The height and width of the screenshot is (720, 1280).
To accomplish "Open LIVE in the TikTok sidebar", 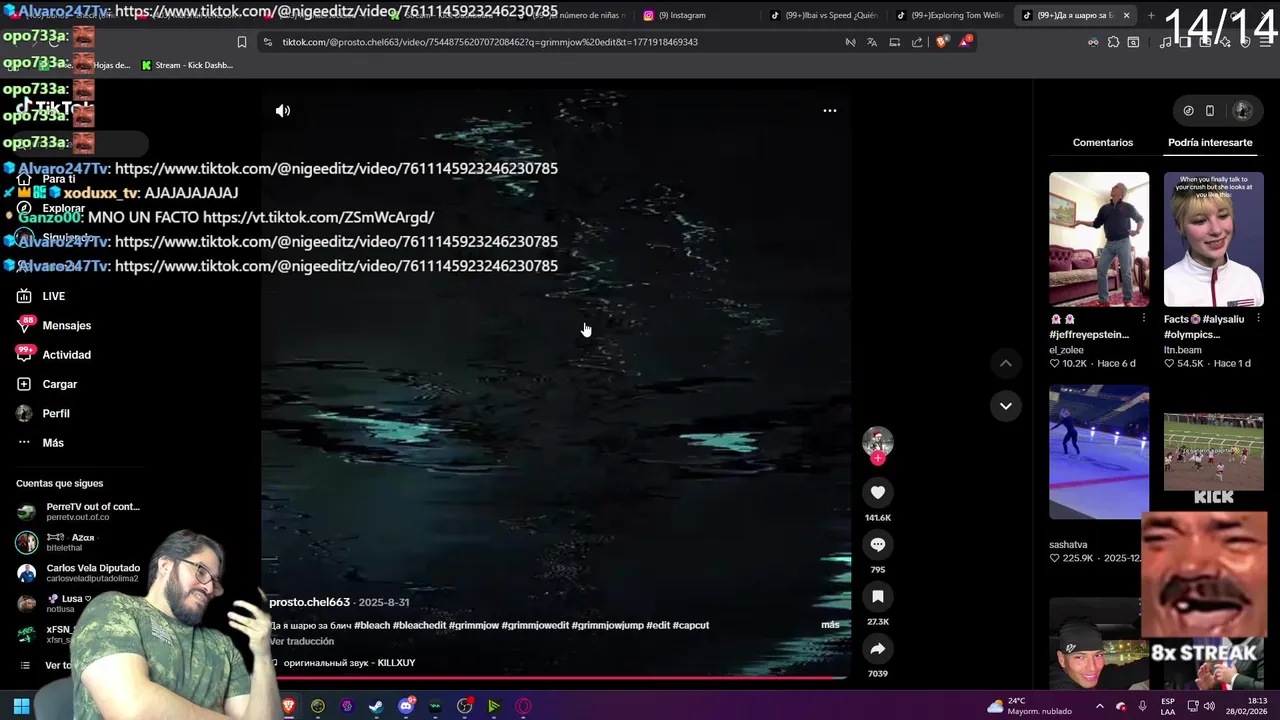I will 40,296.
